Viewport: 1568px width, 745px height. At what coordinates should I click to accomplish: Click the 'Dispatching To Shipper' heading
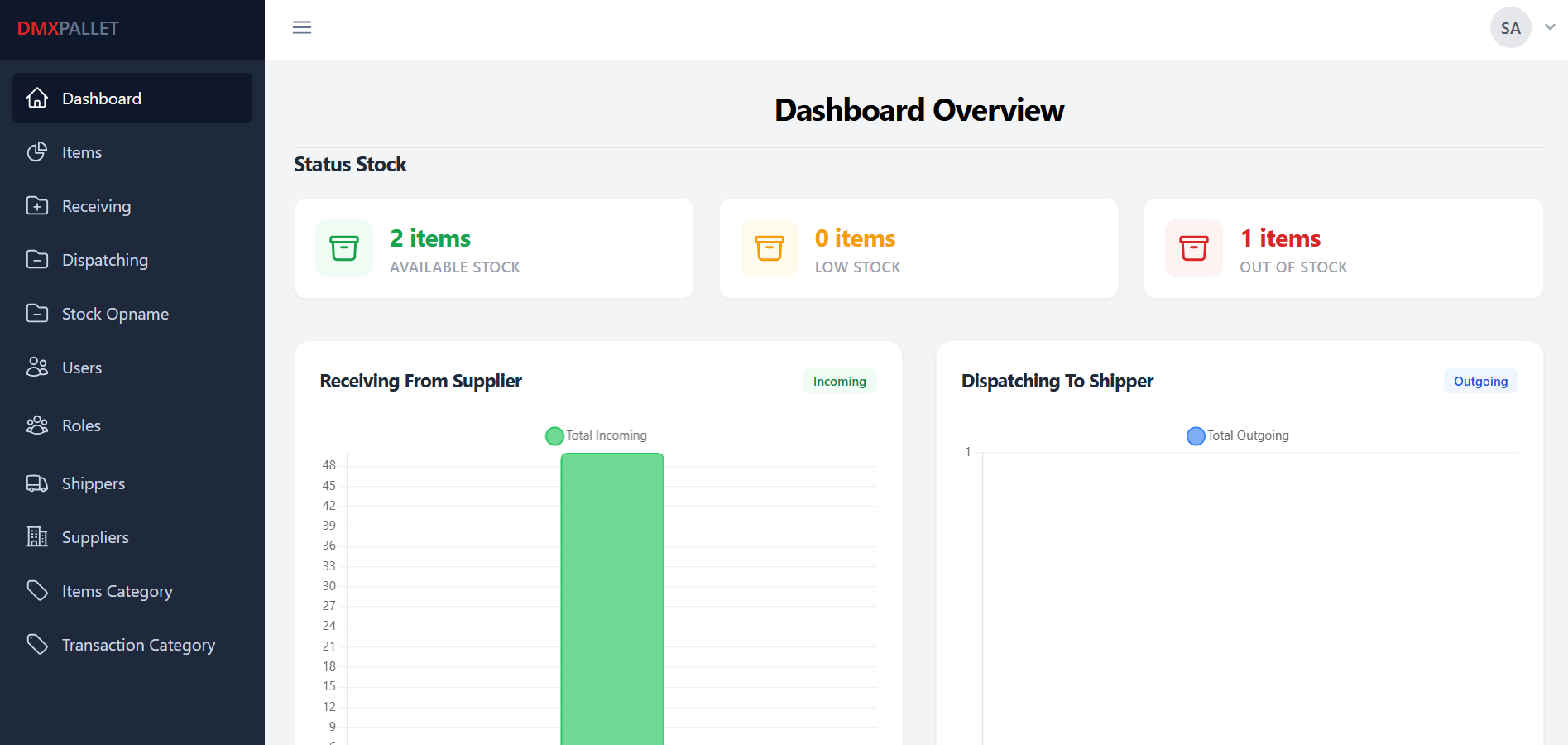click(x=1057, y=381)
